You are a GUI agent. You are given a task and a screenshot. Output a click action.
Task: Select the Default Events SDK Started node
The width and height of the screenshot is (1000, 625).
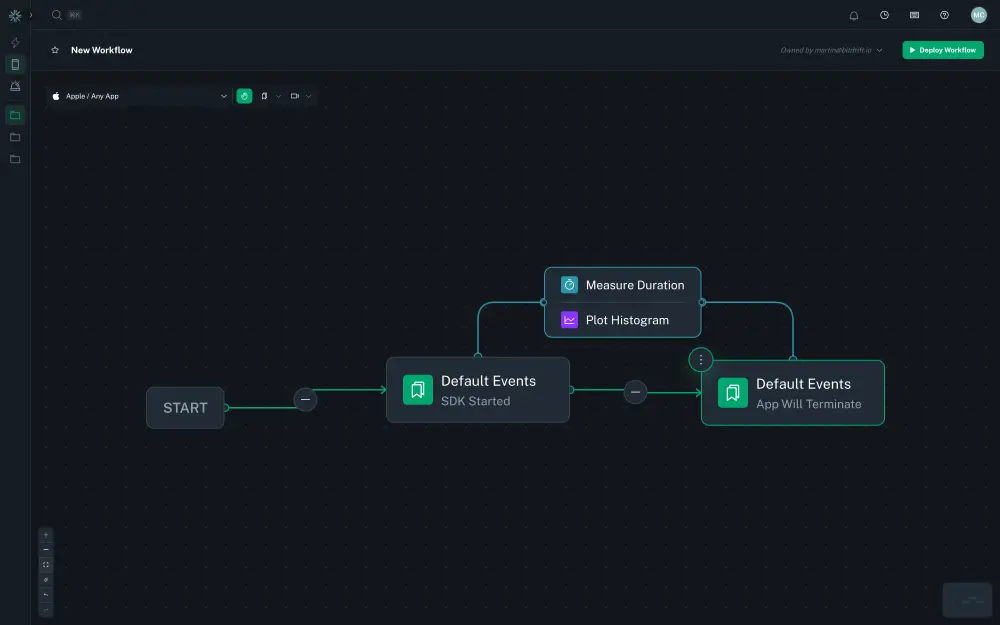point(477,390)
